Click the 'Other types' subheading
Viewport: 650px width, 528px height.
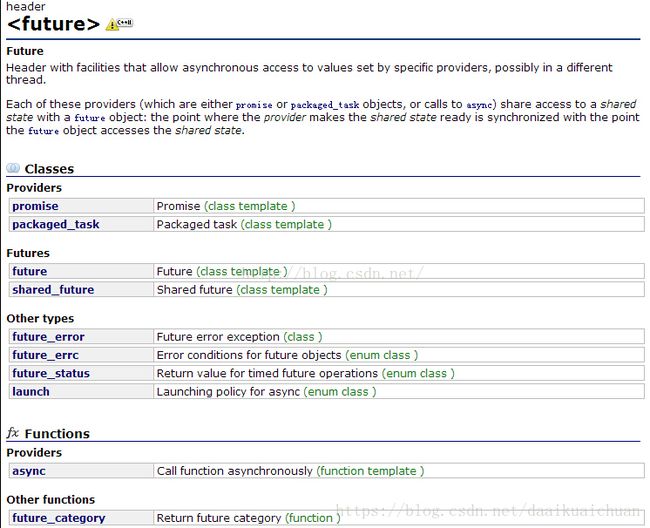pyautogui.click(x=40, y=319)
